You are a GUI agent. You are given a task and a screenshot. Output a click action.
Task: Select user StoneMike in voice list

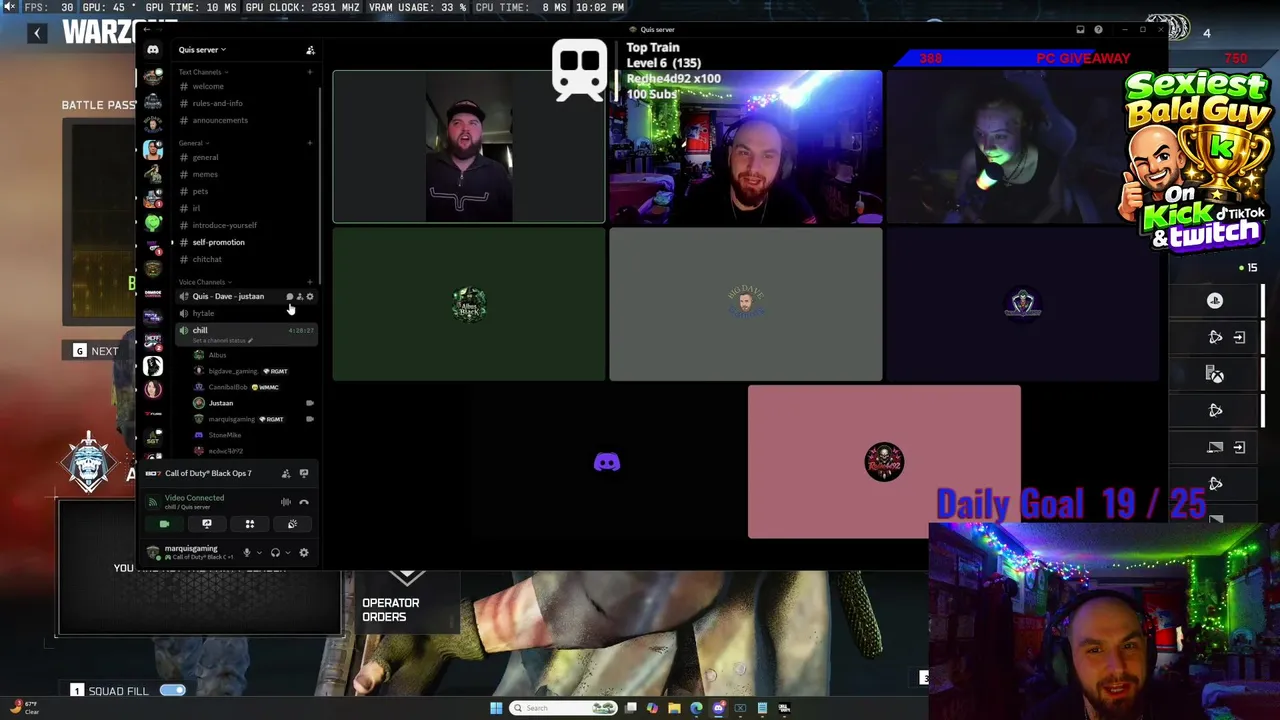(x=225, y=435)
